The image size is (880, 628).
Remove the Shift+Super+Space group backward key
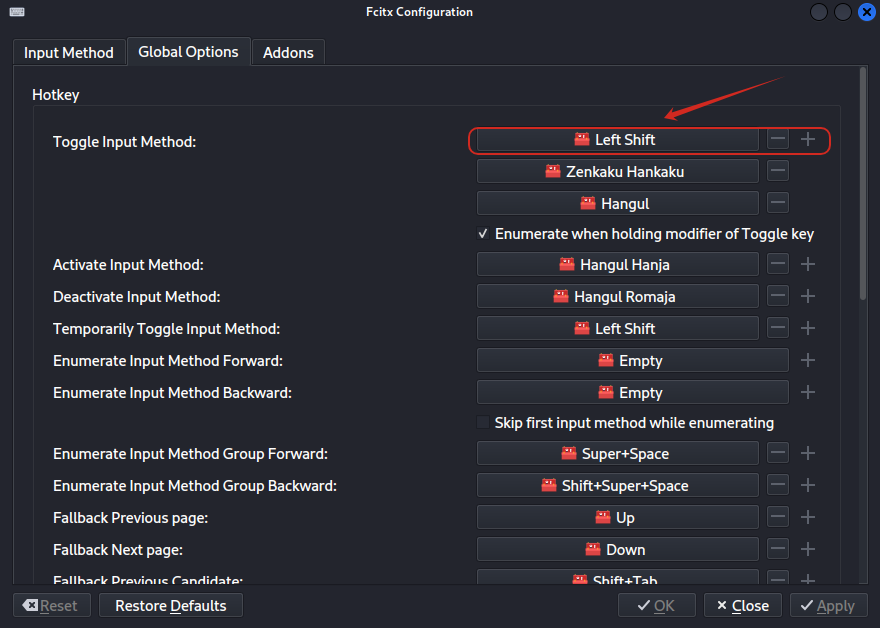coord(778,485)
